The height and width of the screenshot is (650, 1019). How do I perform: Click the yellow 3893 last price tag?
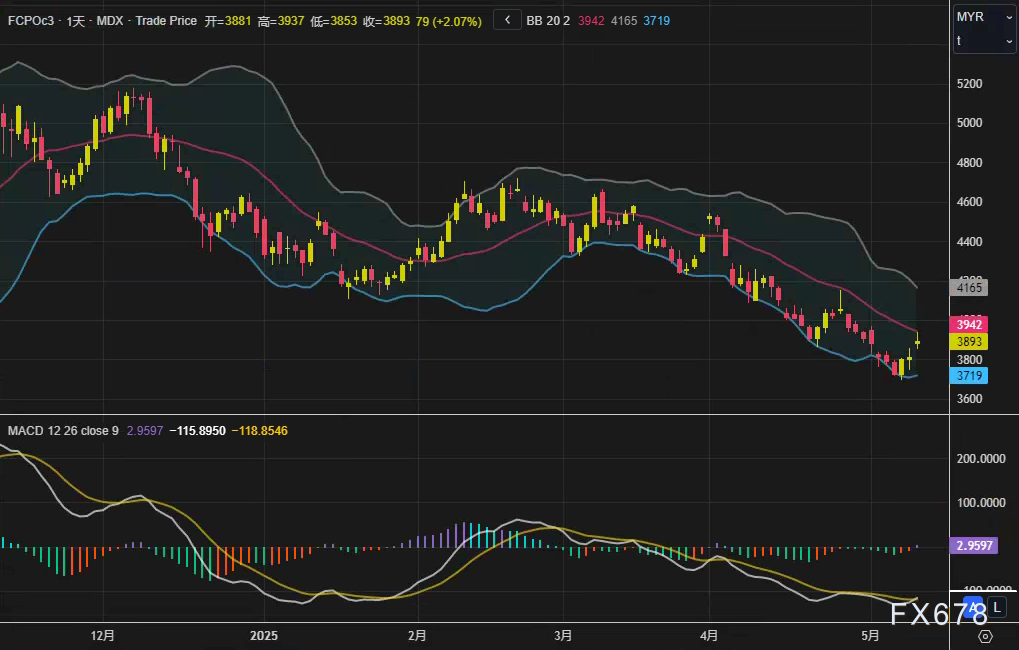point(968,341)
